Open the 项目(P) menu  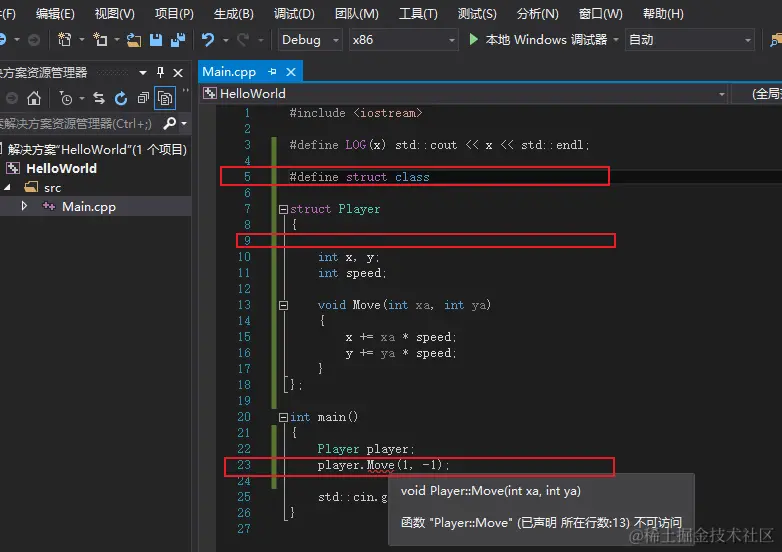(x=174, y=13)
